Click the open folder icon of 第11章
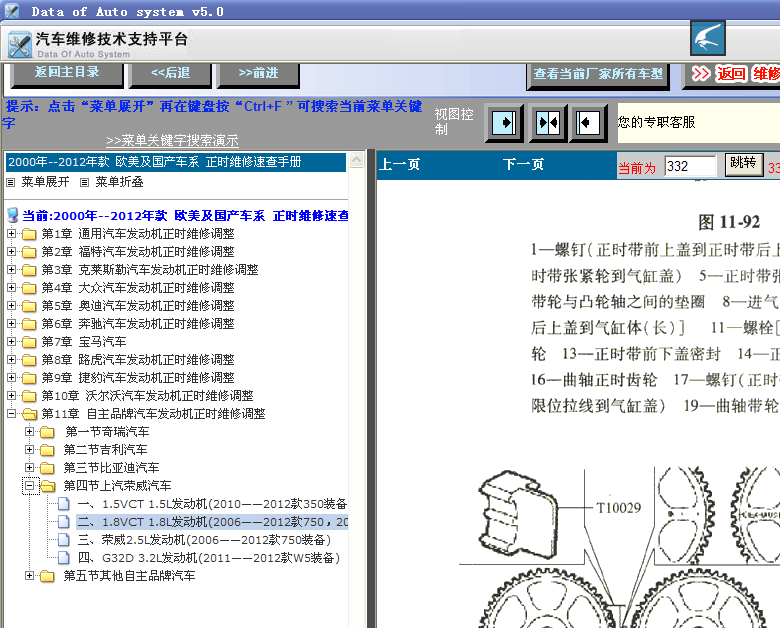The height and width of the screenshot is (628, 780). click(x=29, y=414)
